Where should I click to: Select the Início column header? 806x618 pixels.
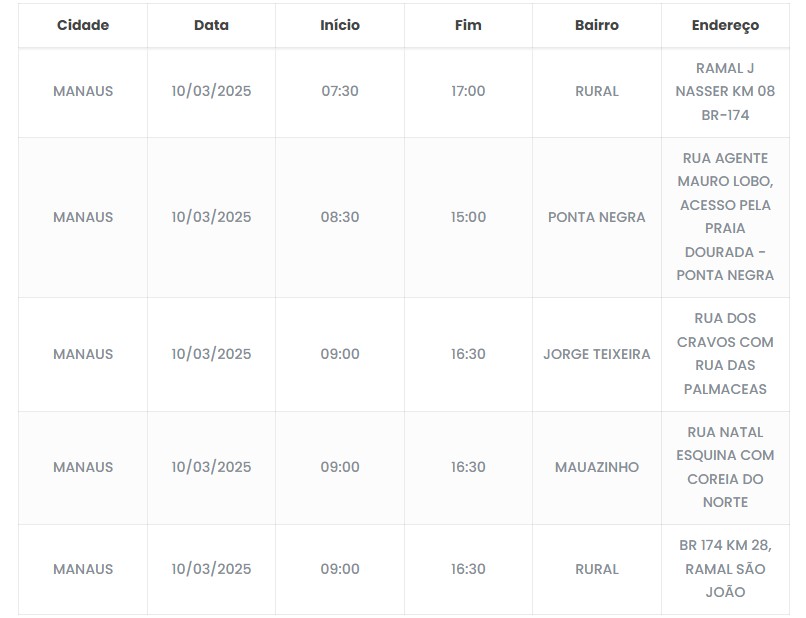click(x=340, y=25)
